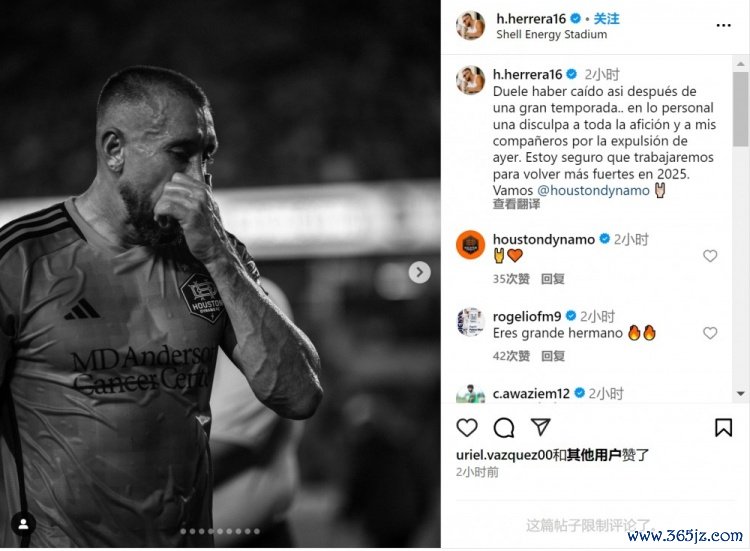Reply to houstondynamo comment

click(x=552, y=279)
